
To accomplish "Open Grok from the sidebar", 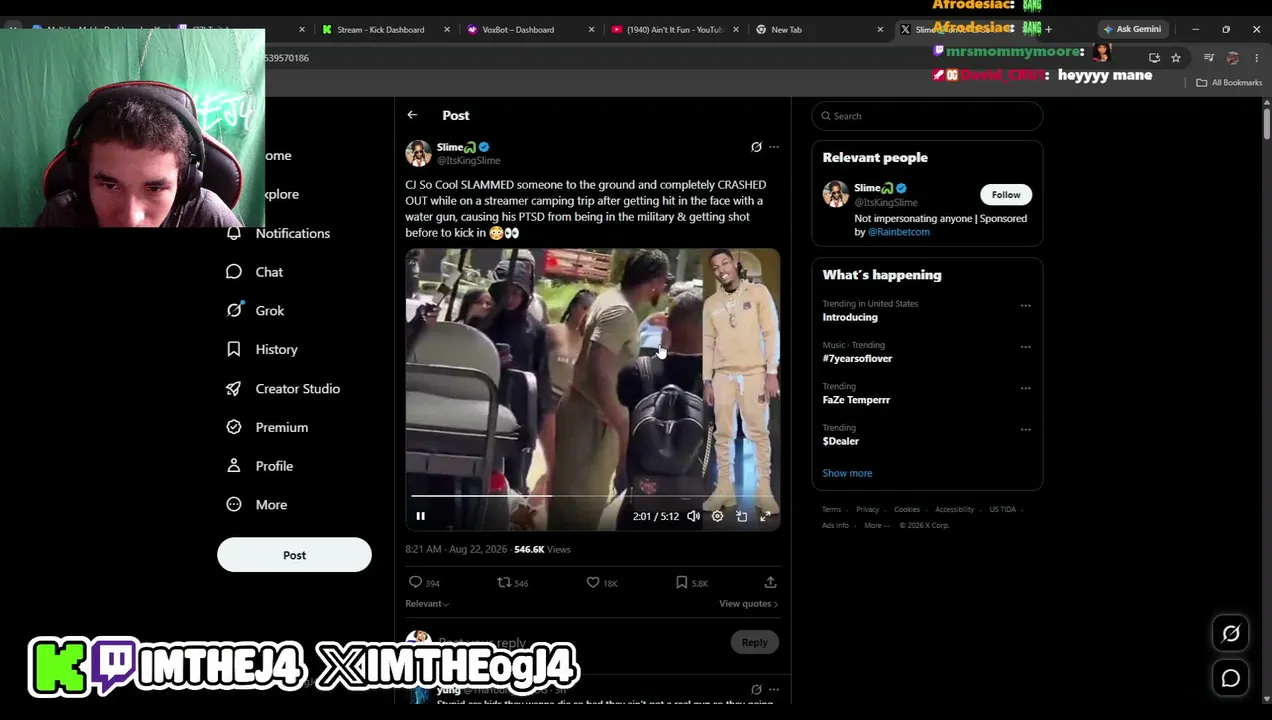I will (x=256, y=311).
